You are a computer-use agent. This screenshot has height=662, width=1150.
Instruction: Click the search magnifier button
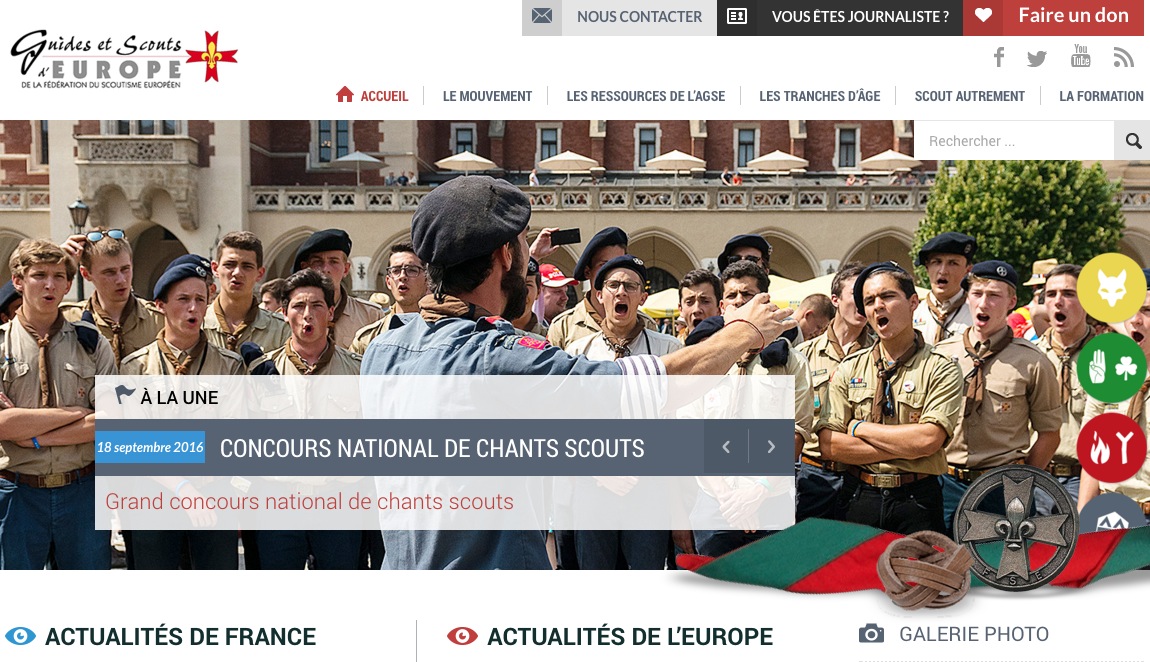point(1132,140)
